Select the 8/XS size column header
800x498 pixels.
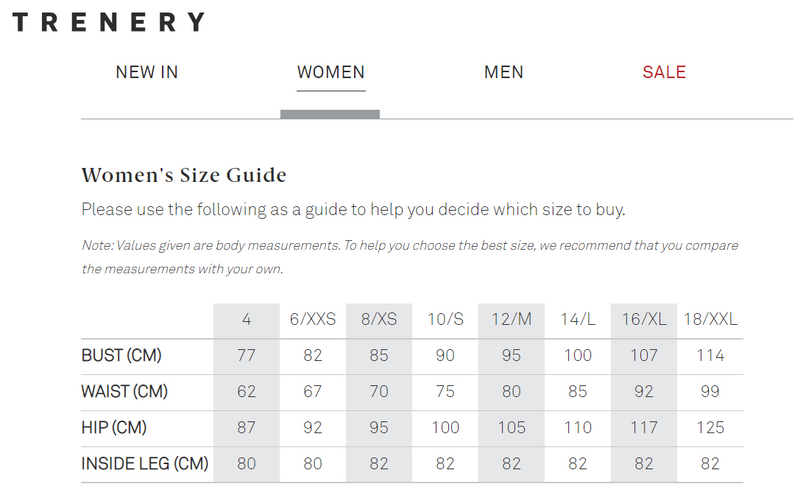pyautogui.click(x=379, y=320)
